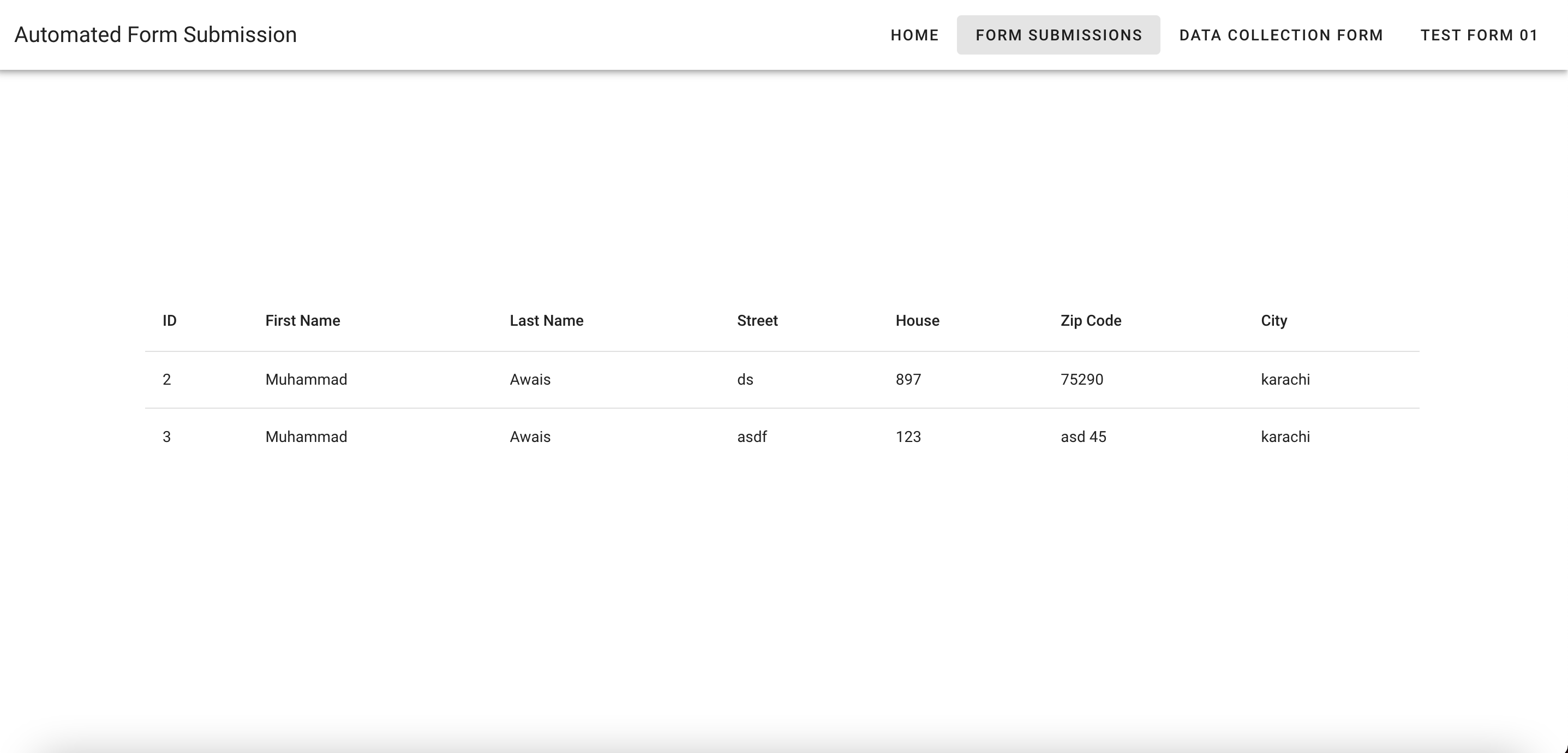
Task: Click zip code cell 75290
Action: (x=1081, y=380)
